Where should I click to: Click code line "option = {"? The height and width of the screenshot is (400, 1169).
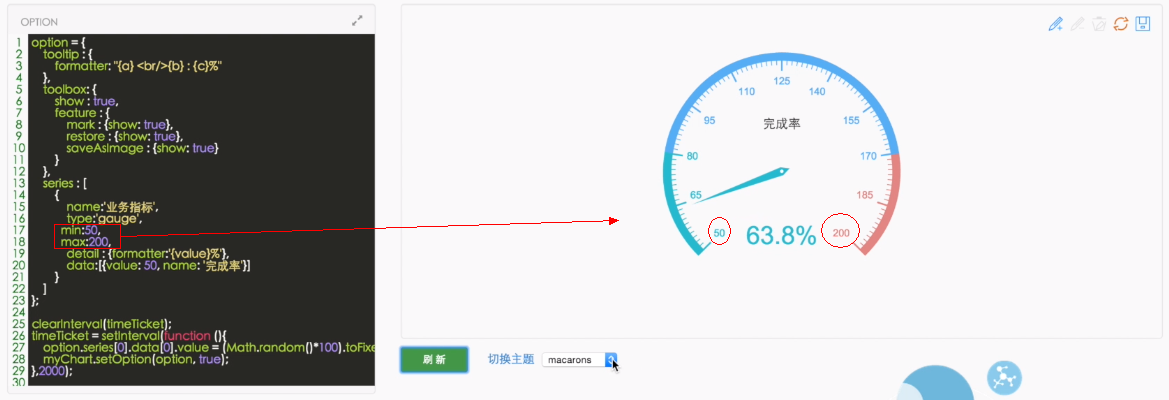click(x=59, y=42)
